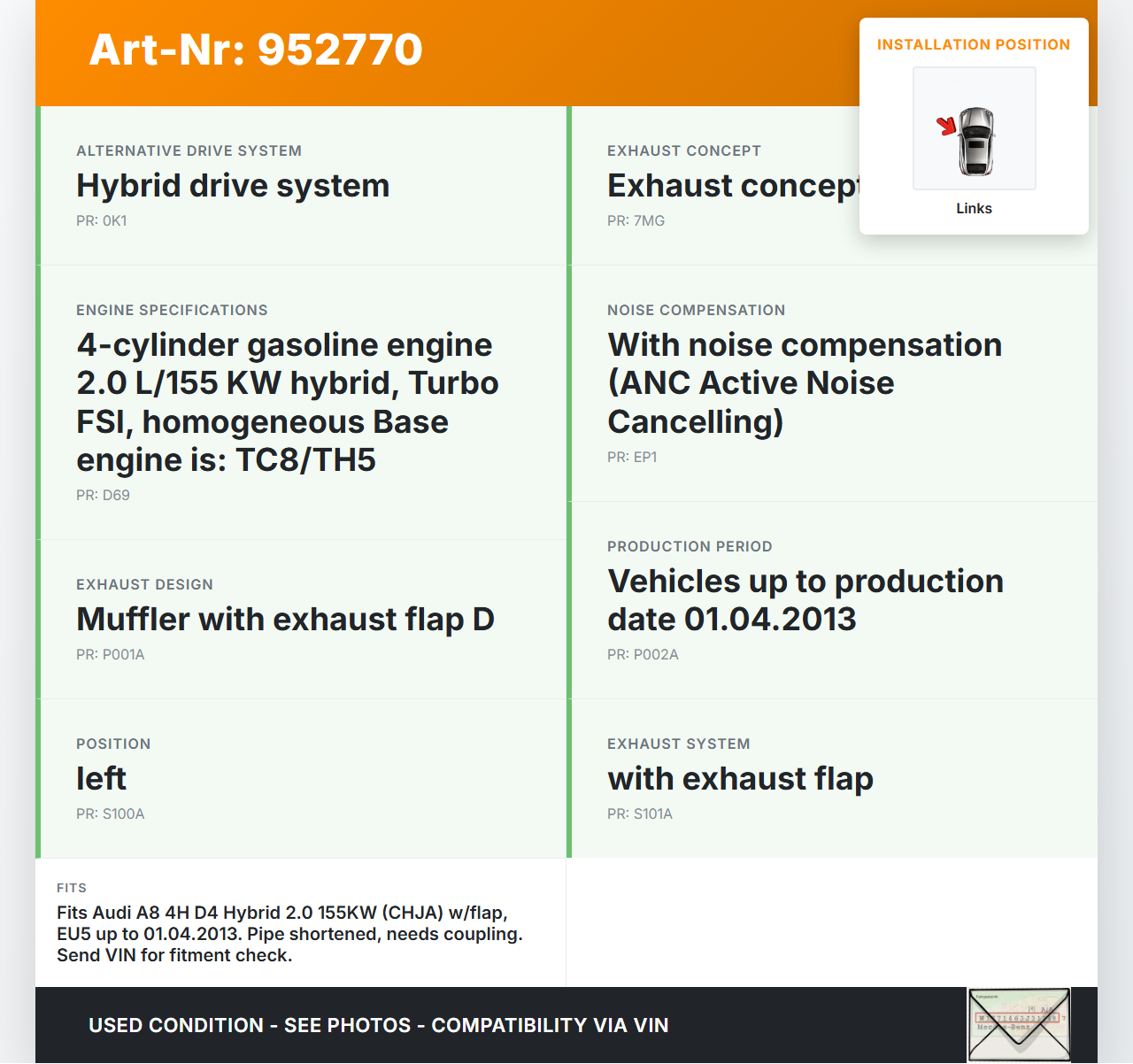Click the PR: D69 code
Viewport: 1133px width, 1064px height.
coord(103,496)
